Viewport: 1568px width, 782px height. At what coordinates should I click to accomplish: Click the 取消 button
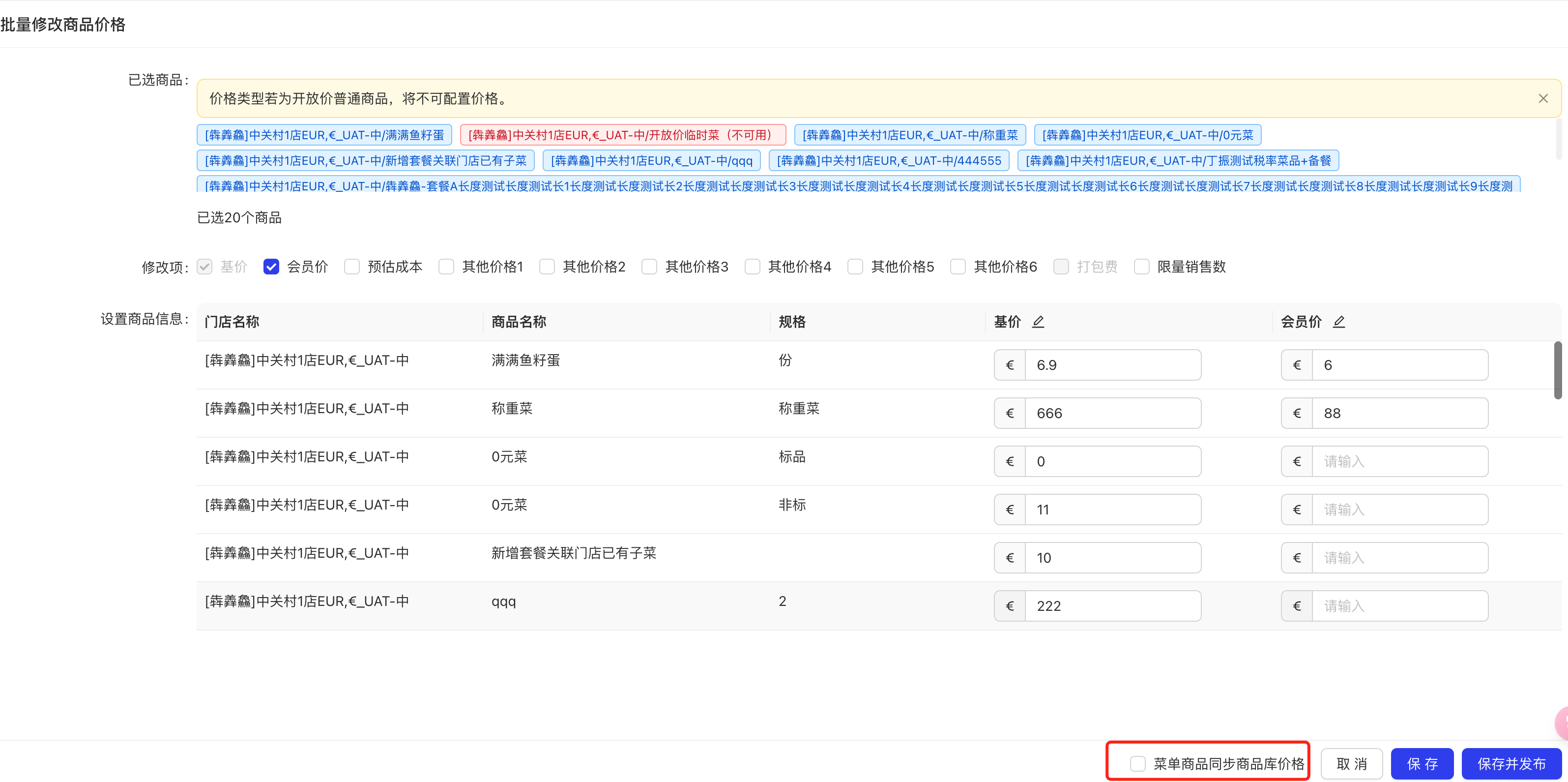point(1352,764)
